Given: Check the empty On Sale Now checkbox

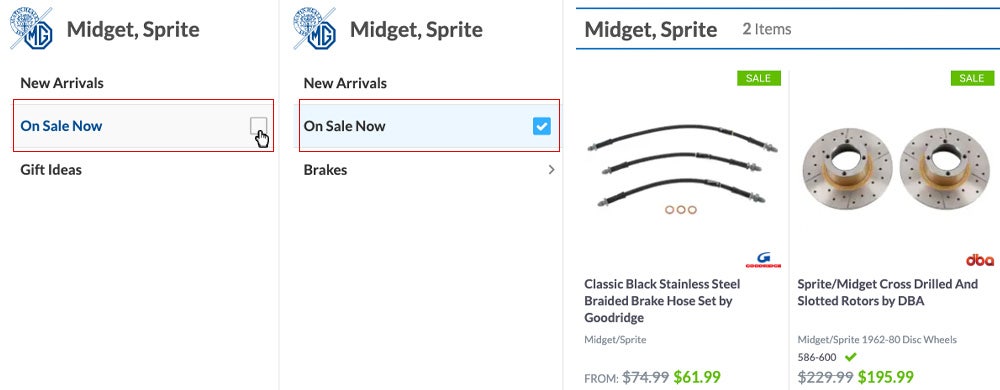Looking at the screenshot, I should (259, 126).
